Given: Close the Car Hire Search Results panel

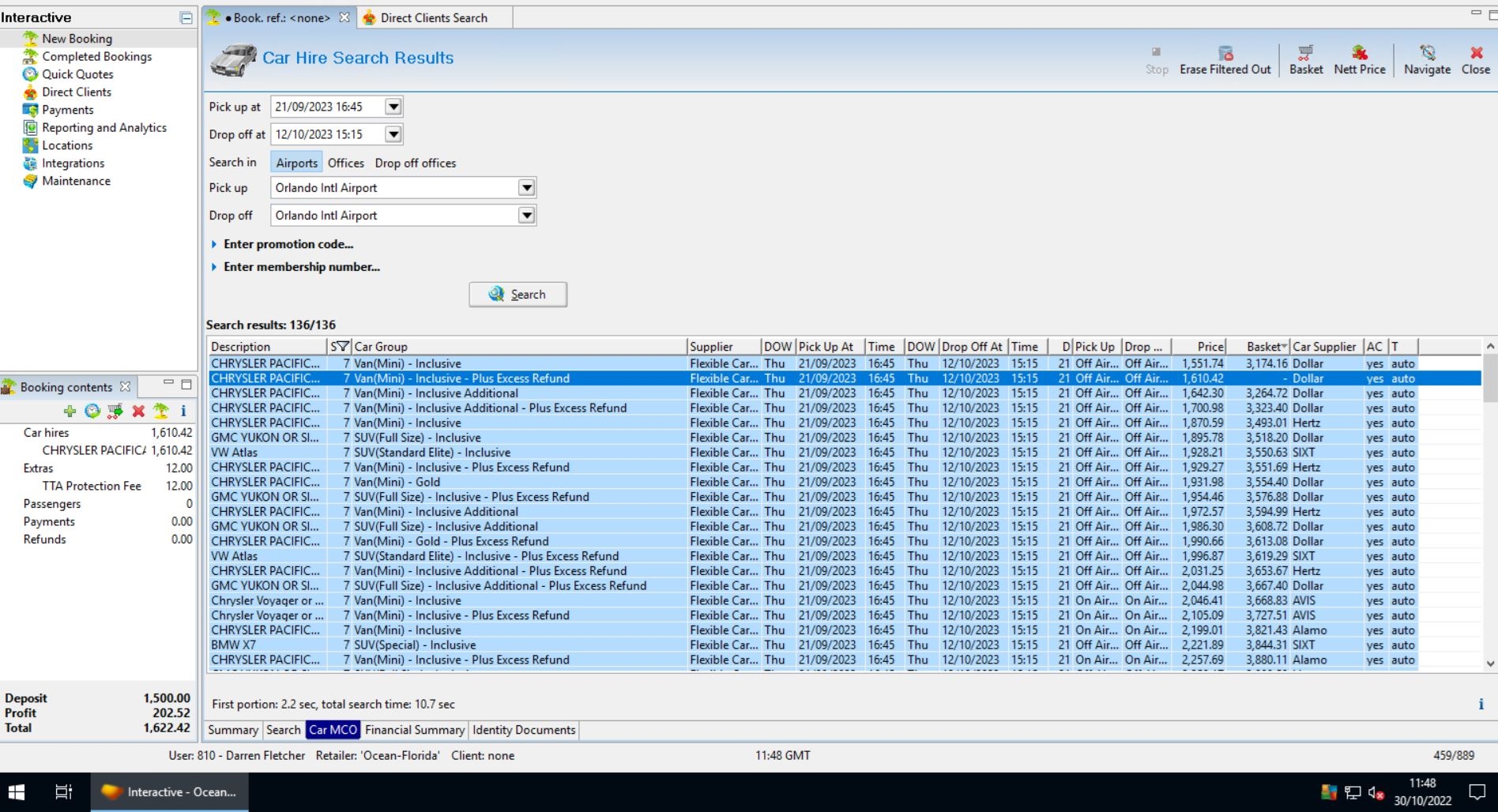Looking at the screenshot, I should (1475, 59).
